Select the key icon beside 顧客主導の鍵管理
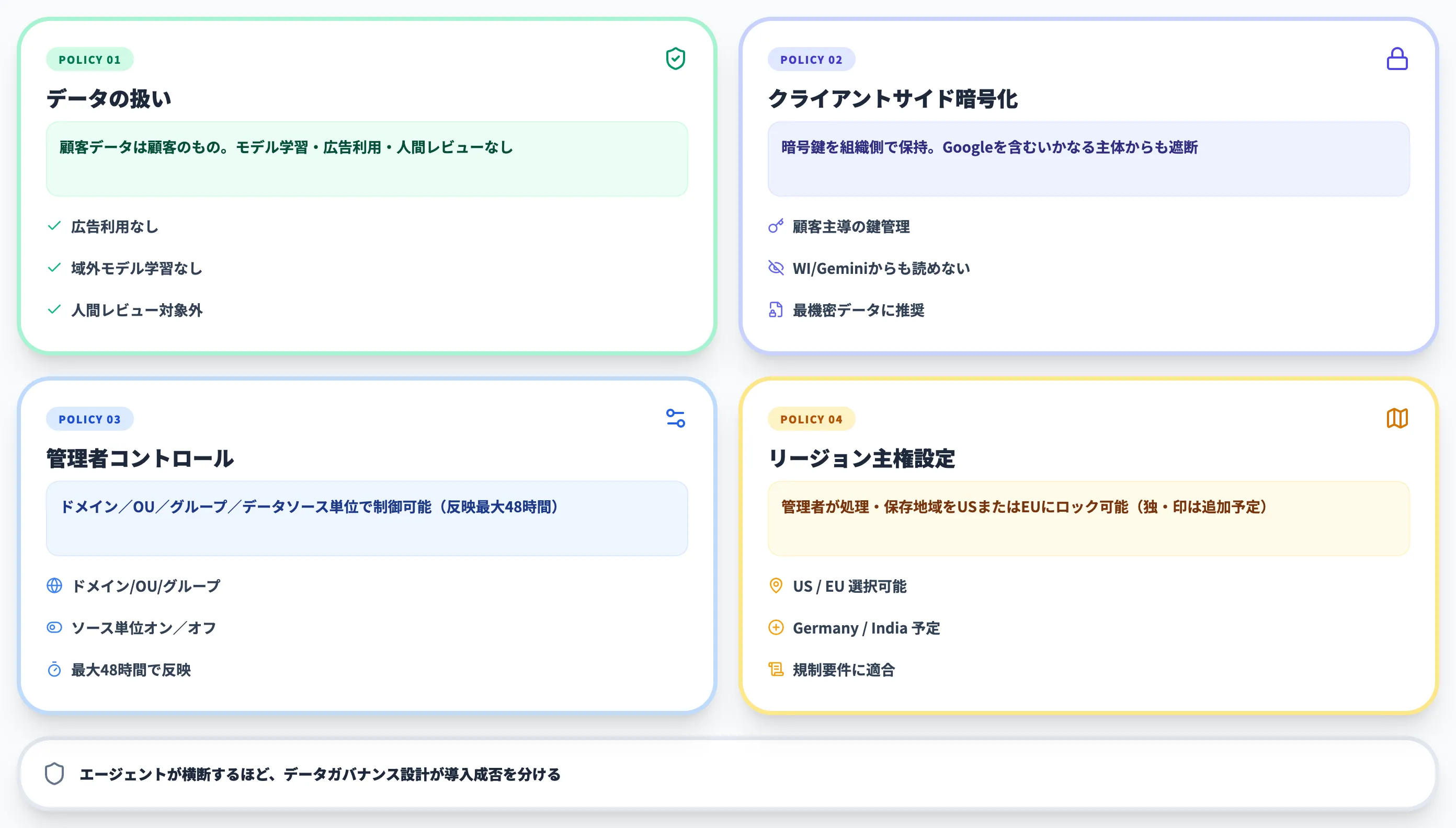1456x828 pixels. (x=776, y=226)
